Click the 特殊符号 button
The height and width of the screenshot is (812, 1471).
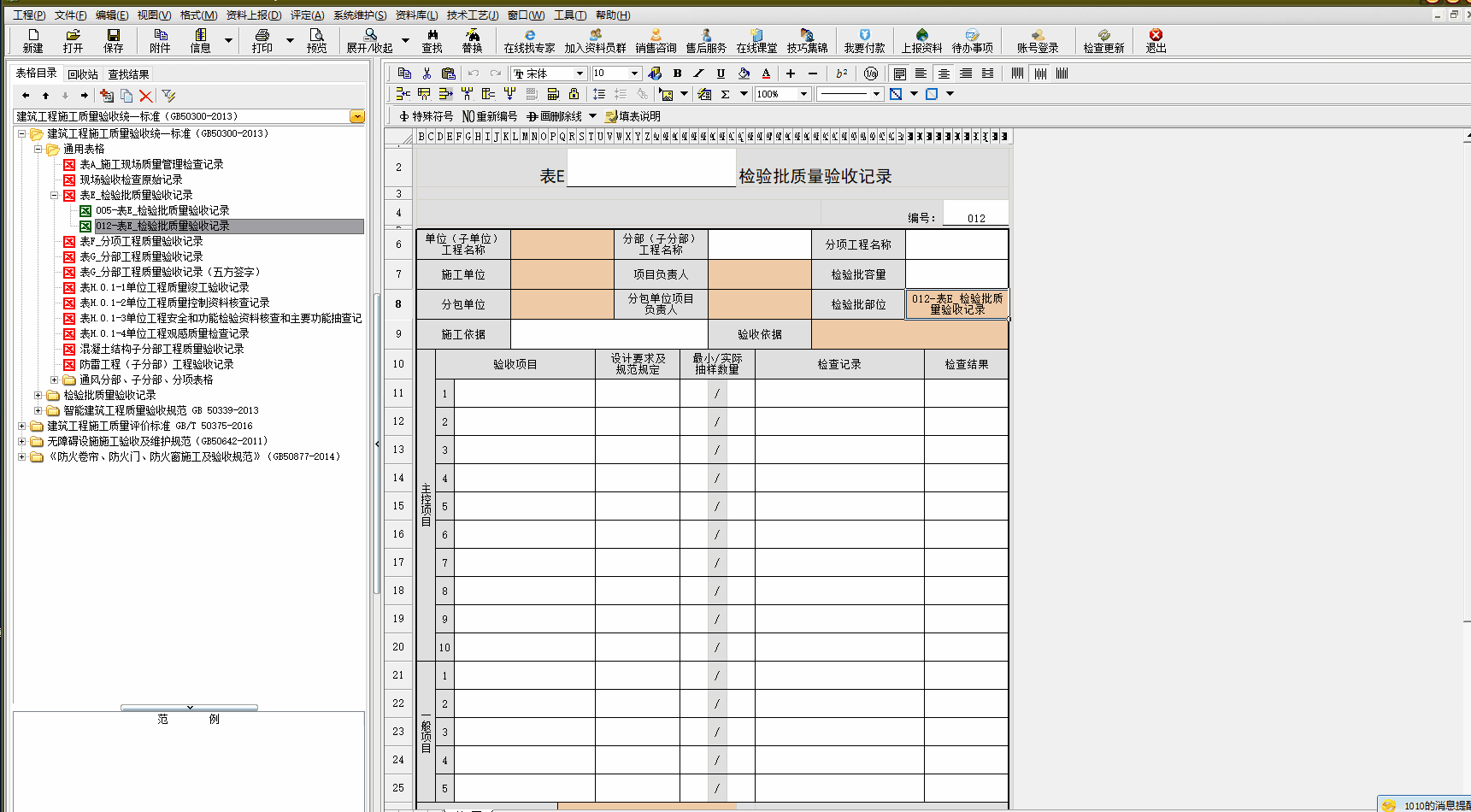426,116
